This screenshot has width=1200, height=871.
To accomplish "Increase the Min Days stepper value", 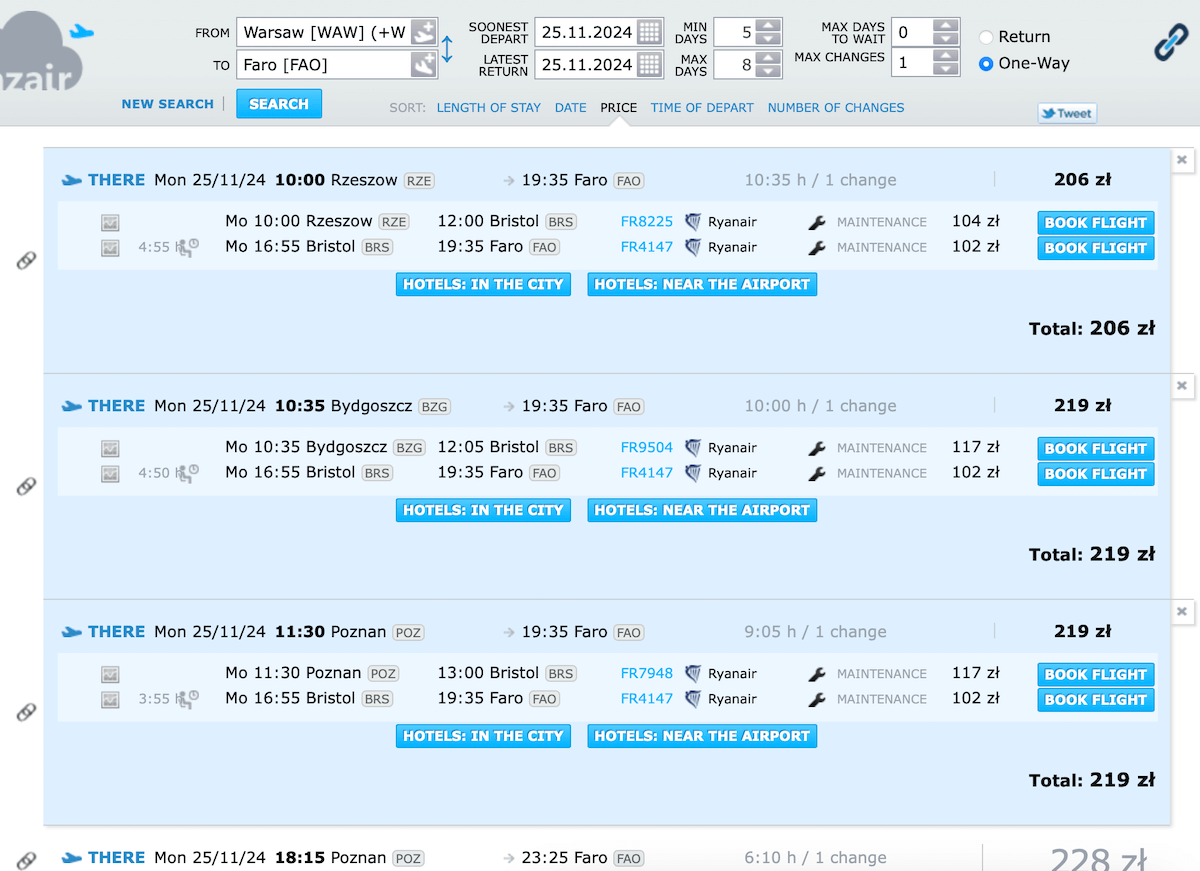I will [x=768, y=25].
